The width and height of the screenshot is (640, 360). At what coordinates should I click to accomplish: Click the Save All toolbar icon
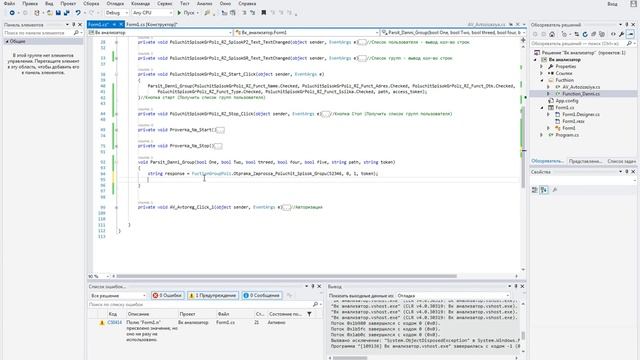[x=67, y=13]
